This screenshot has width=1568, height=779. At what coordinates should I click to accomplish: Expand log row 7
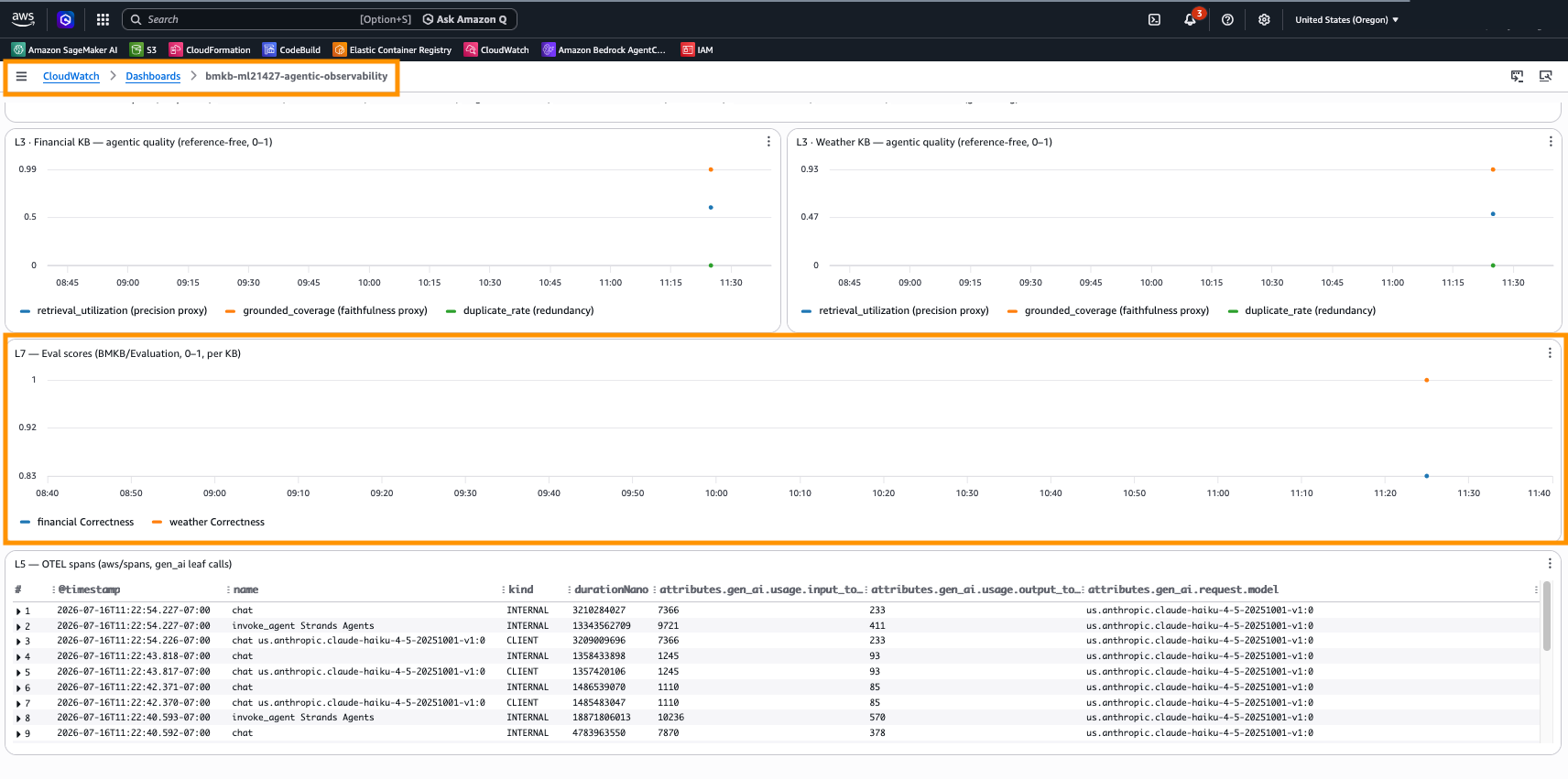pyautogui.click(x=18, y=704)
